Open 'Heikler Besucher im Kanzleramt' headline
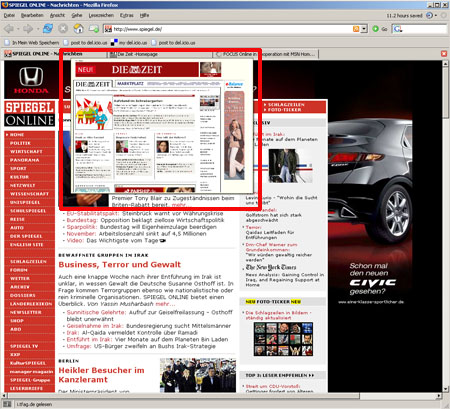450x409 pixels. pyautogui.click(x=101, y=375)
